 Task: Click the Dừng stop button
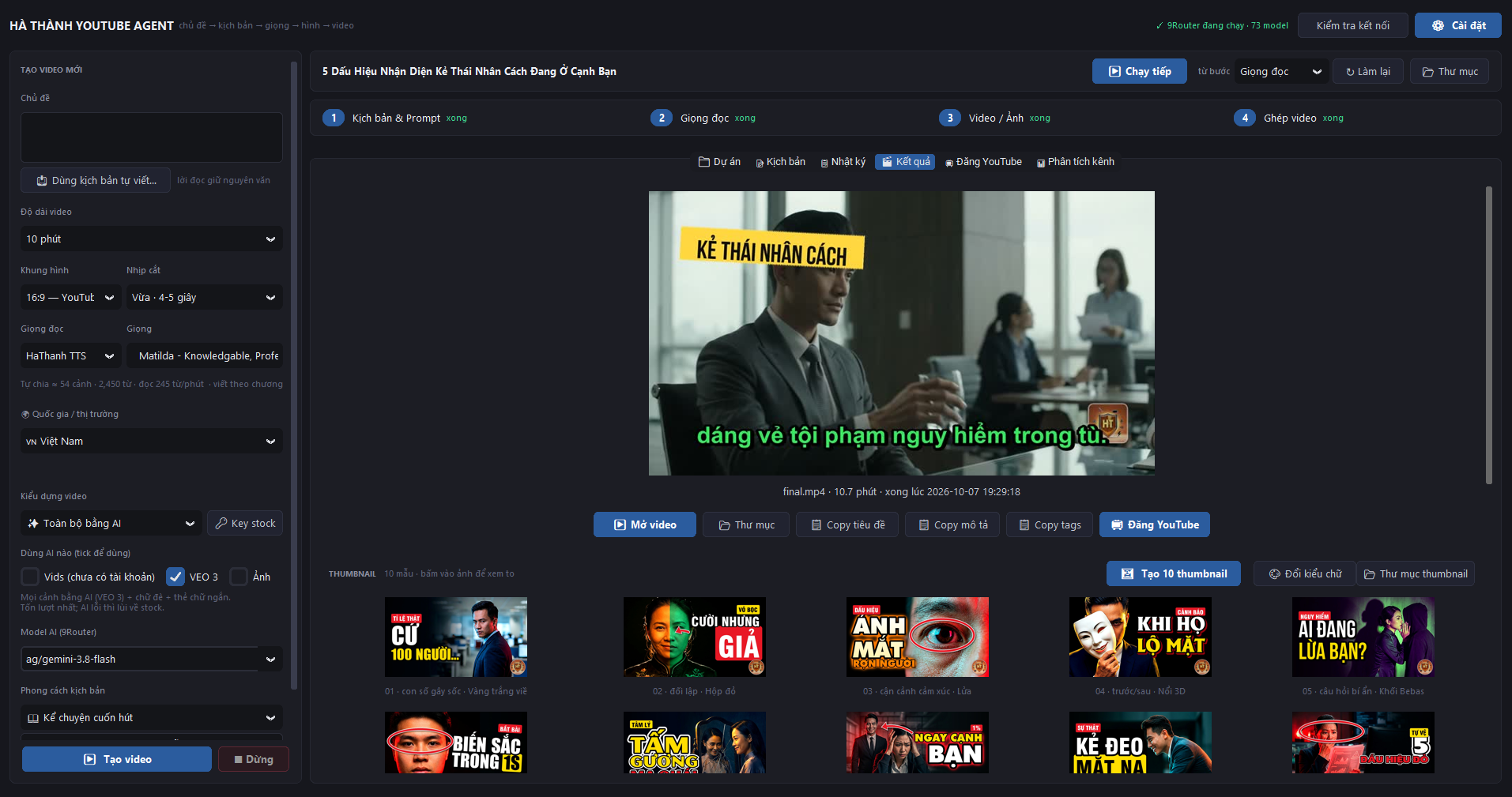(x=254, y=759)
